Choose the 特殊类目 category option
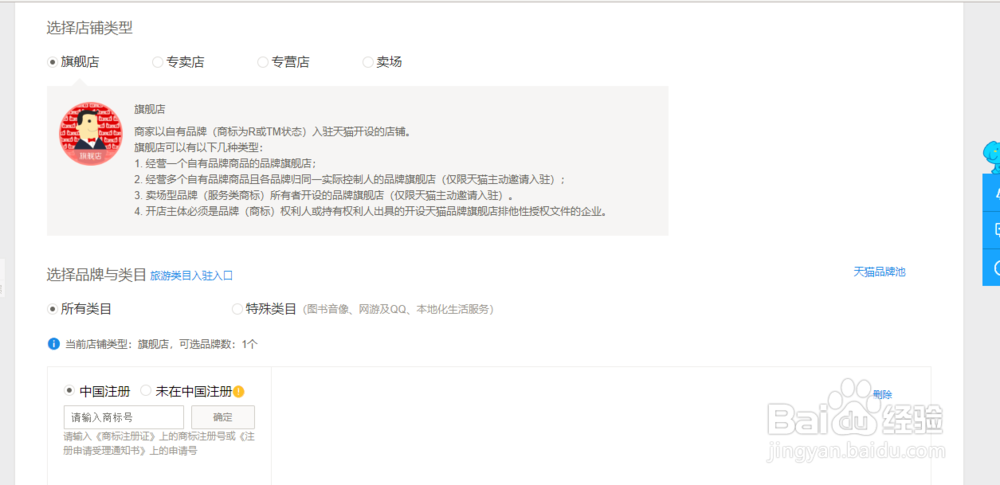 tap(237, 309)
